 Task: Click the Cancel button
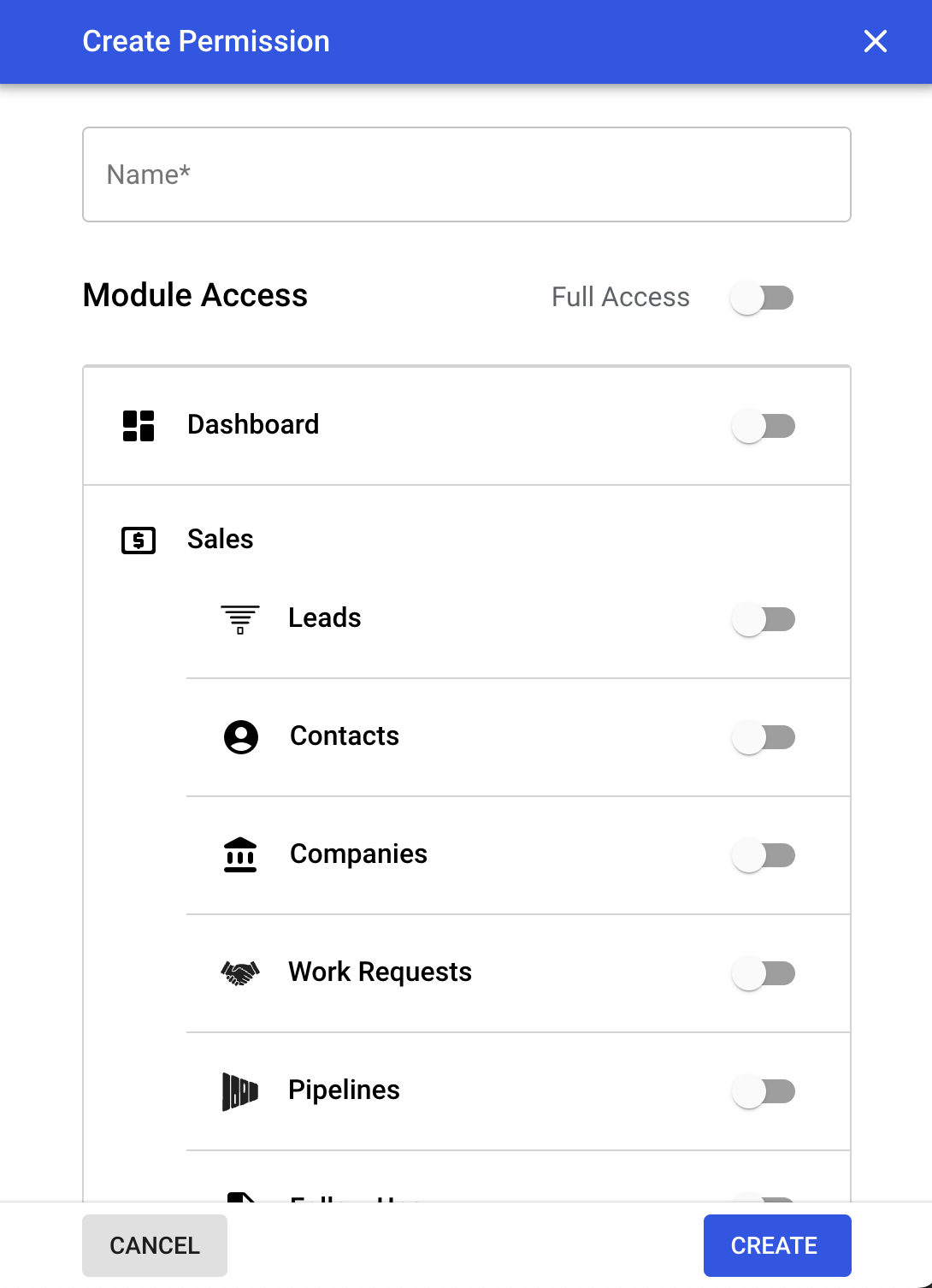click(x=155, y=1245)
